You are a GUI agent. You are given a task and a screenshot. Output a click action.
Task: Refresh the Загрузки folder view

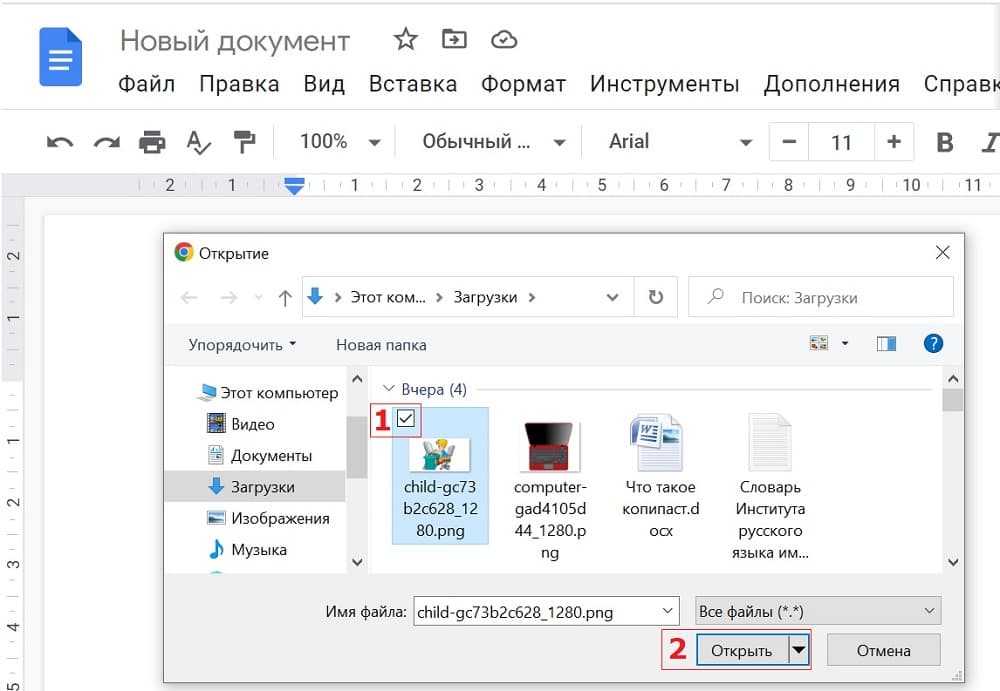coord(656,297)
